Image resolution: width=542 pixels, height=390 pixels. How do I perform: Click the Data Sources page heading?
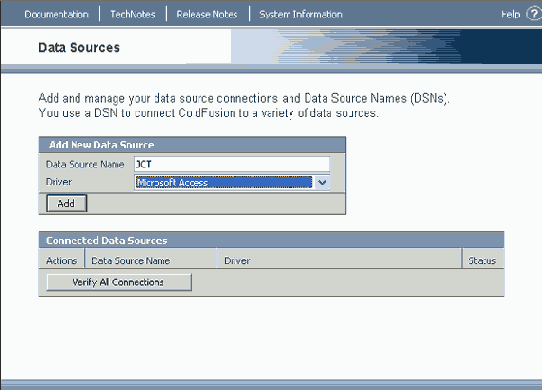[x=79, y=48]
